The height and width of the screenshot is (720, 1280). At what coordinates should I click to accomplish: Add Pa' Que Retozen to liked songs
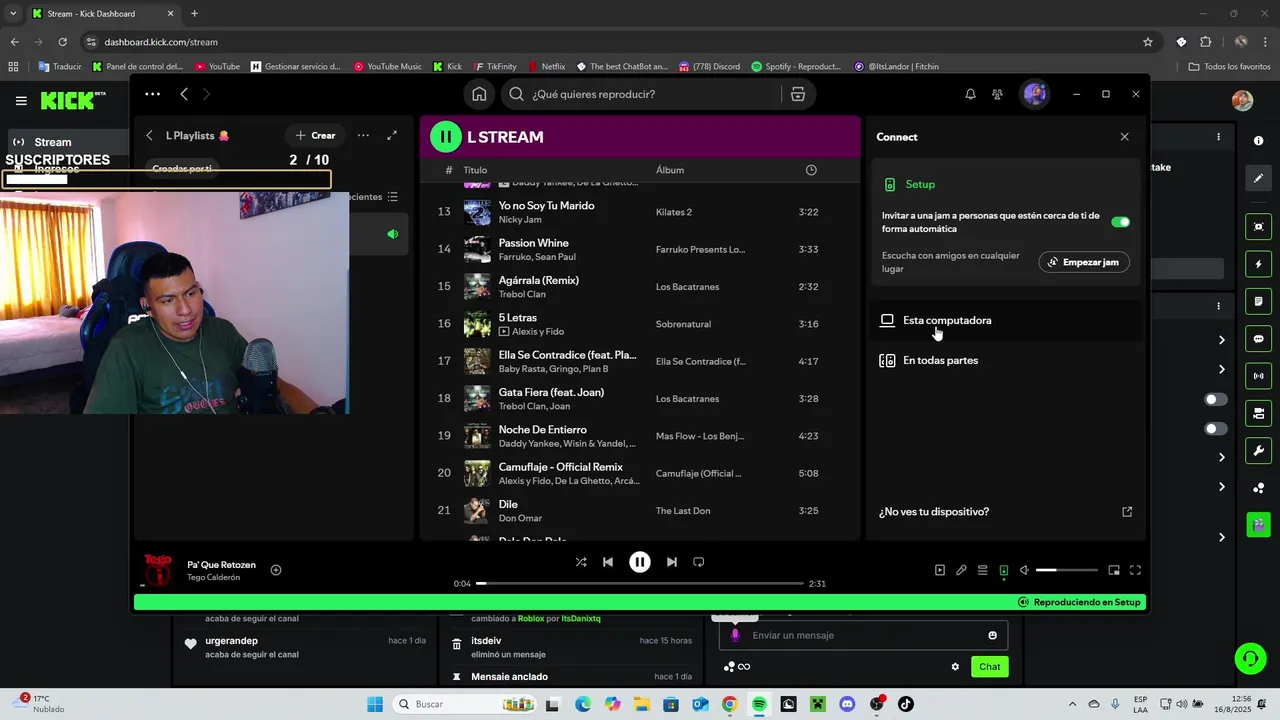tap(276, 570)
